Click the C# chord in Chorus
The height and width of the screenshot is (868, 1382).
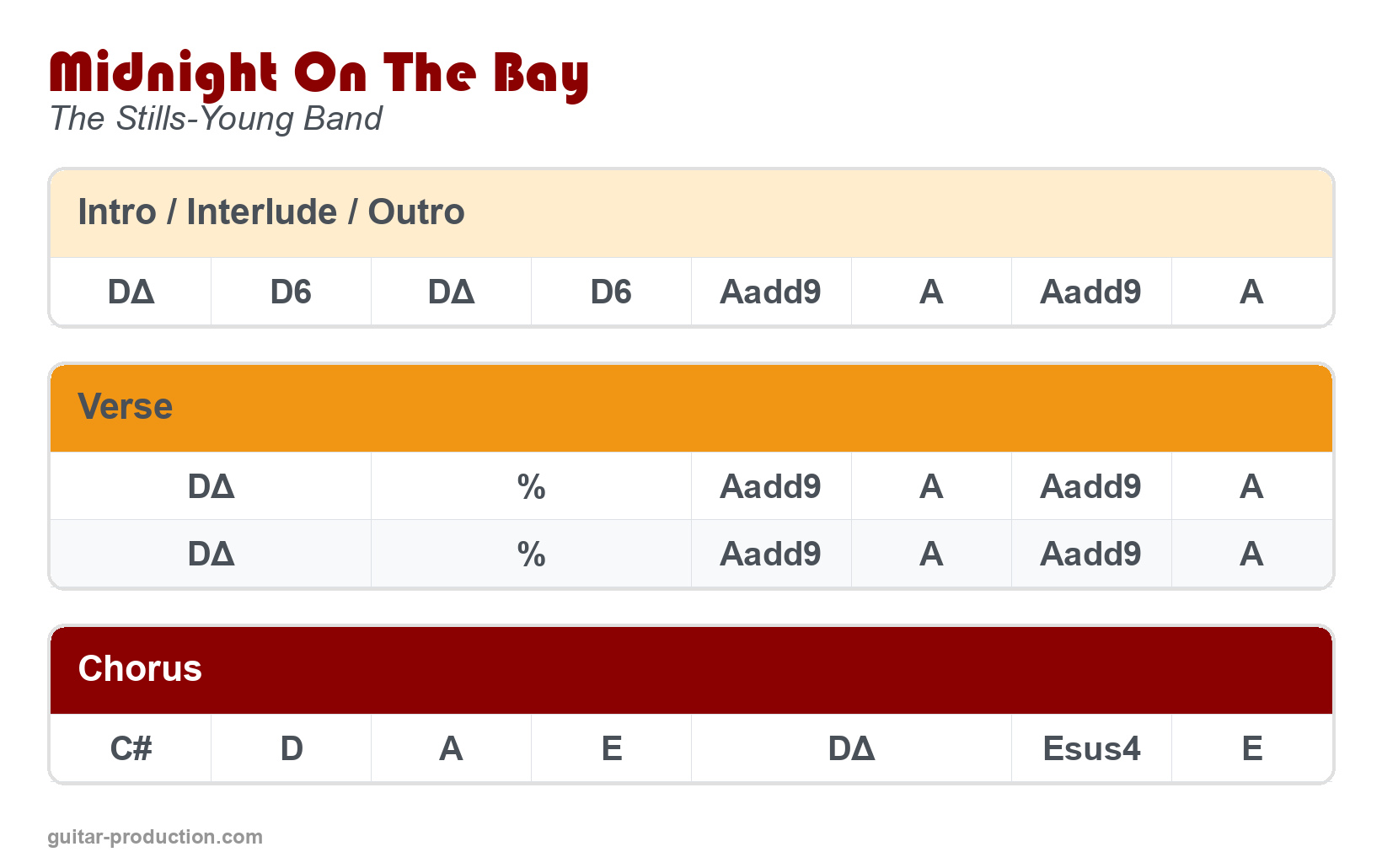131,748
